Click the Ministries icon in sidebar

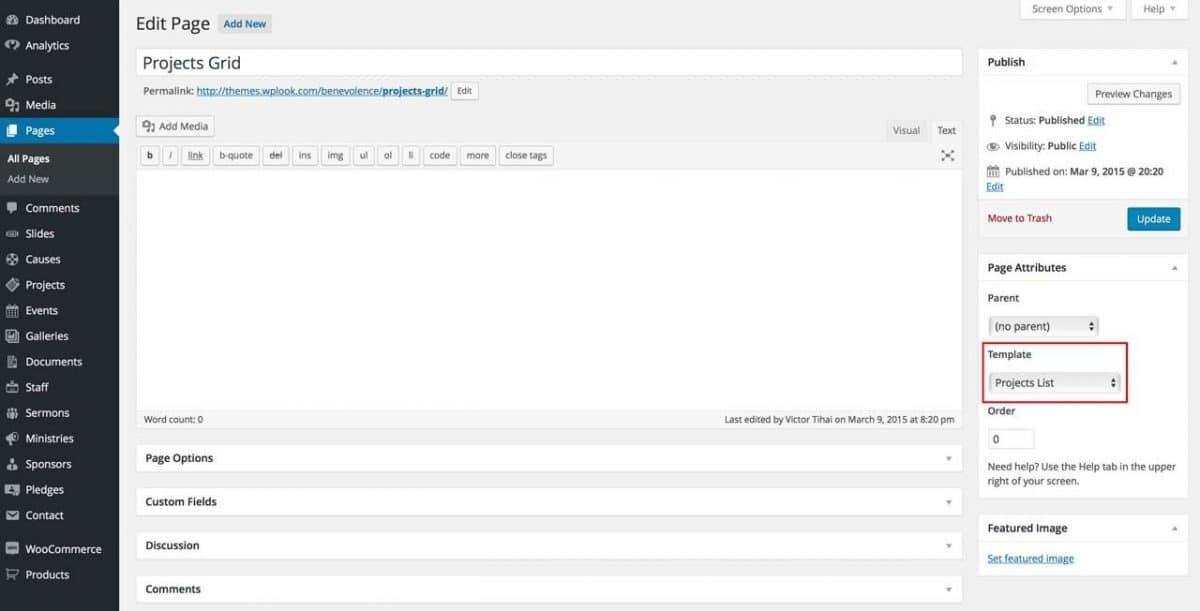point(12,439)
